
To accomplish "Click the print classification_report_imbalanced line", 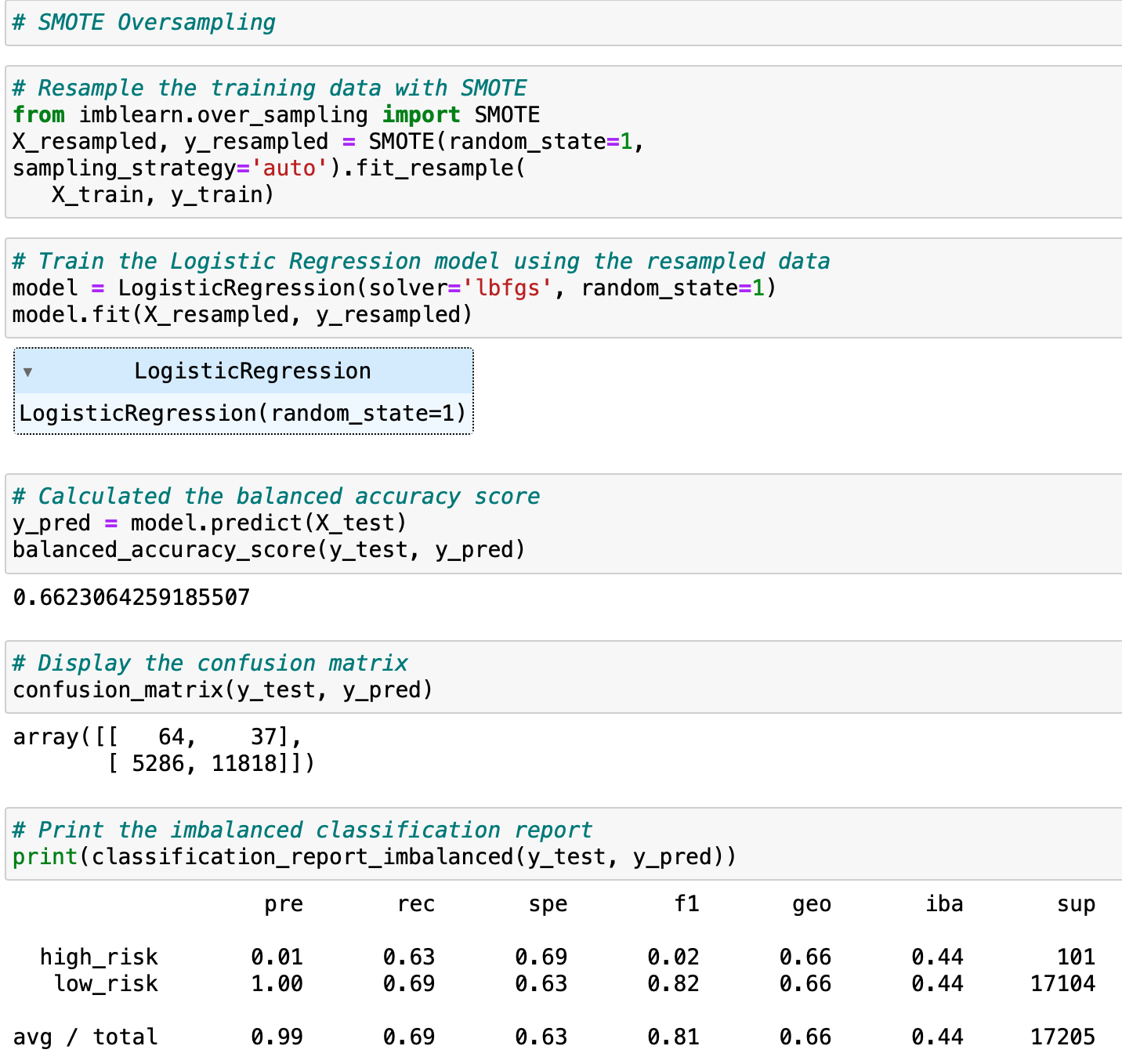I will click(x=375, y=856).
